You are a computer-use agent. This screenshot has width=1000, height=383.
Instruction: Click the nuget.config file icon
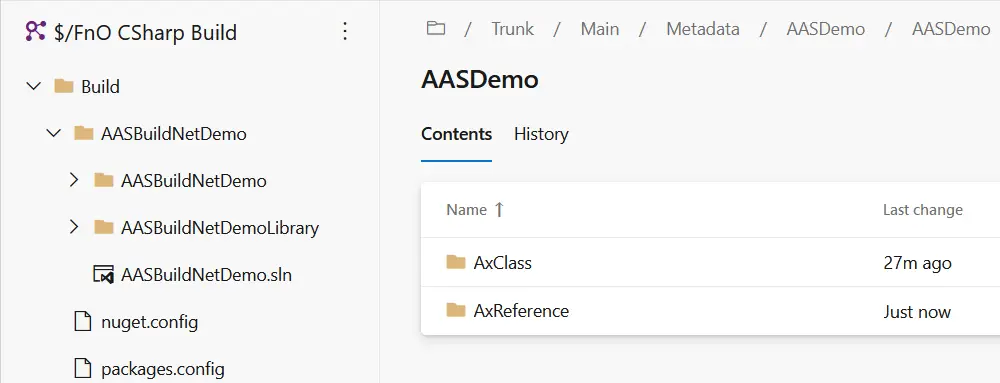tap(84, 321)
